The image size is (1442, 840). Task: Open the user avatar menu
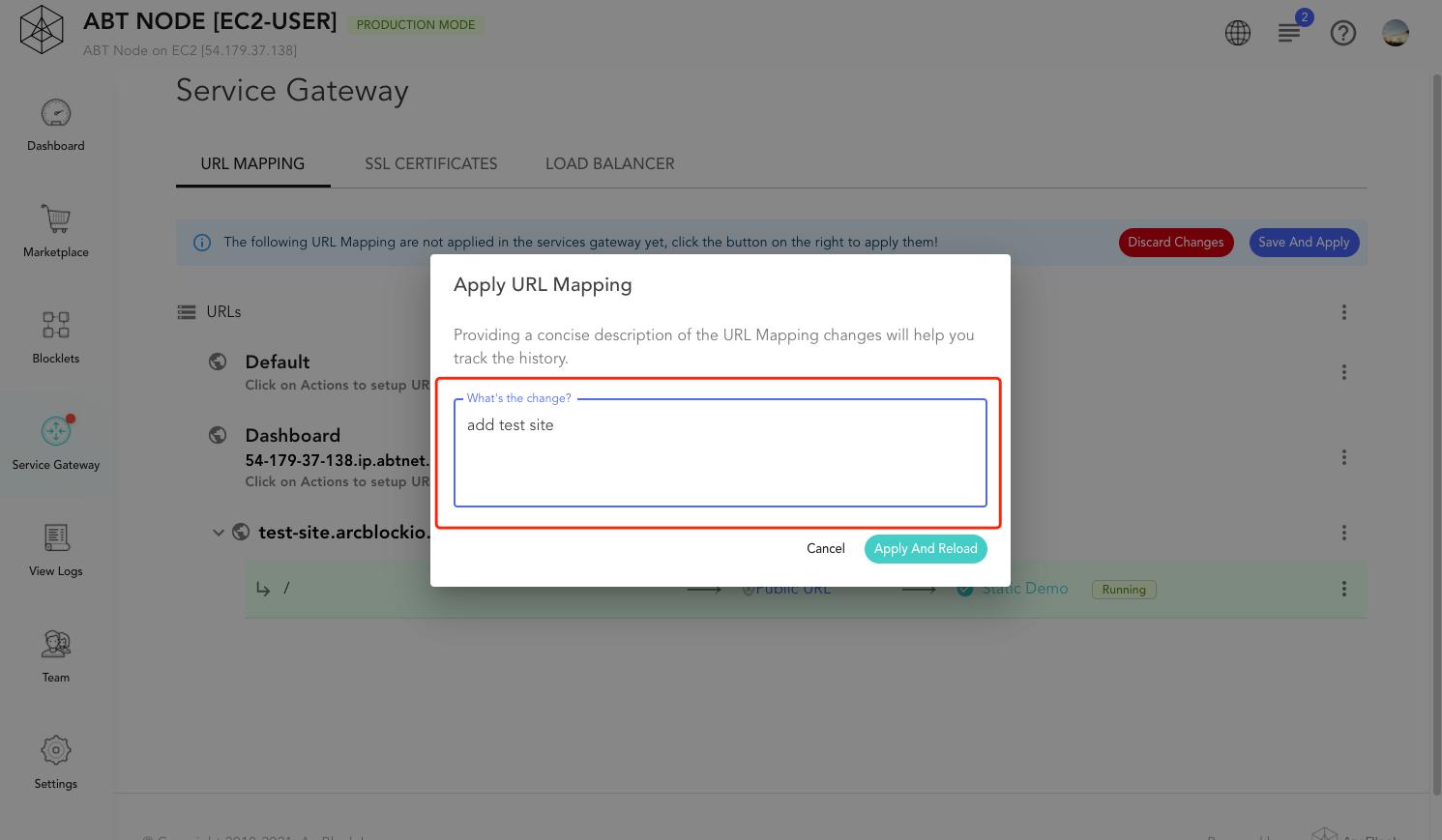tap(1396, 33)
